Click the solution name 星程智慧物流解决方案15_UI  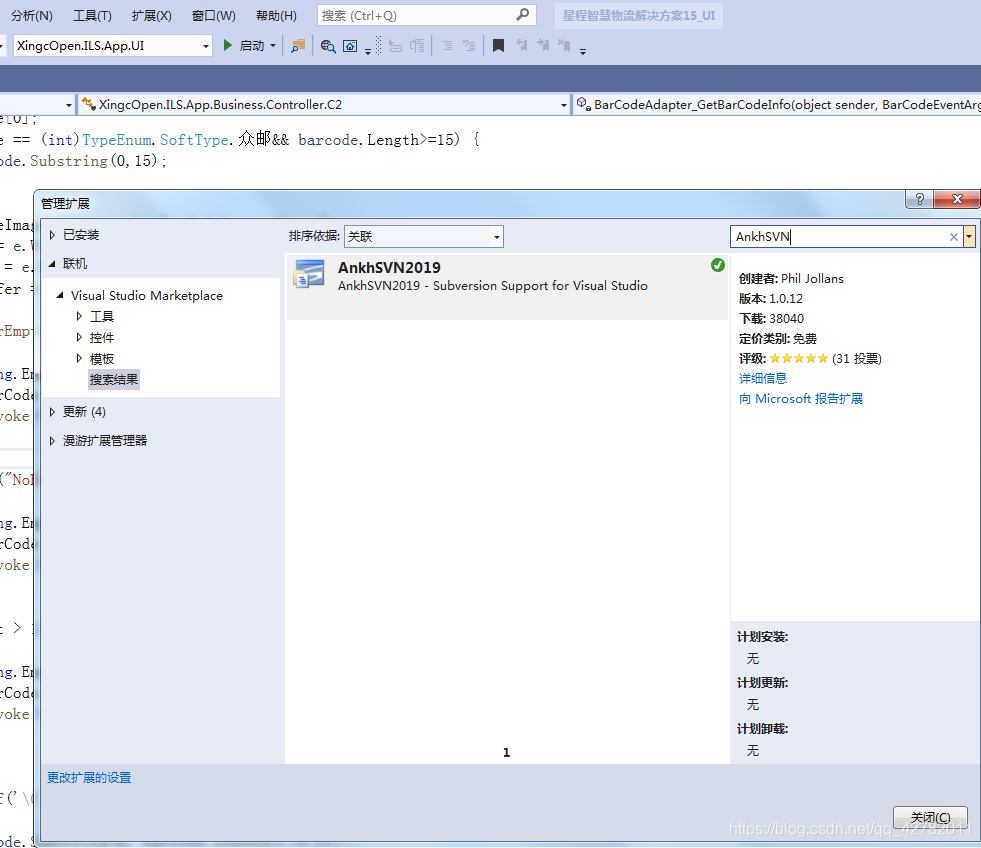tap(639, 16)
